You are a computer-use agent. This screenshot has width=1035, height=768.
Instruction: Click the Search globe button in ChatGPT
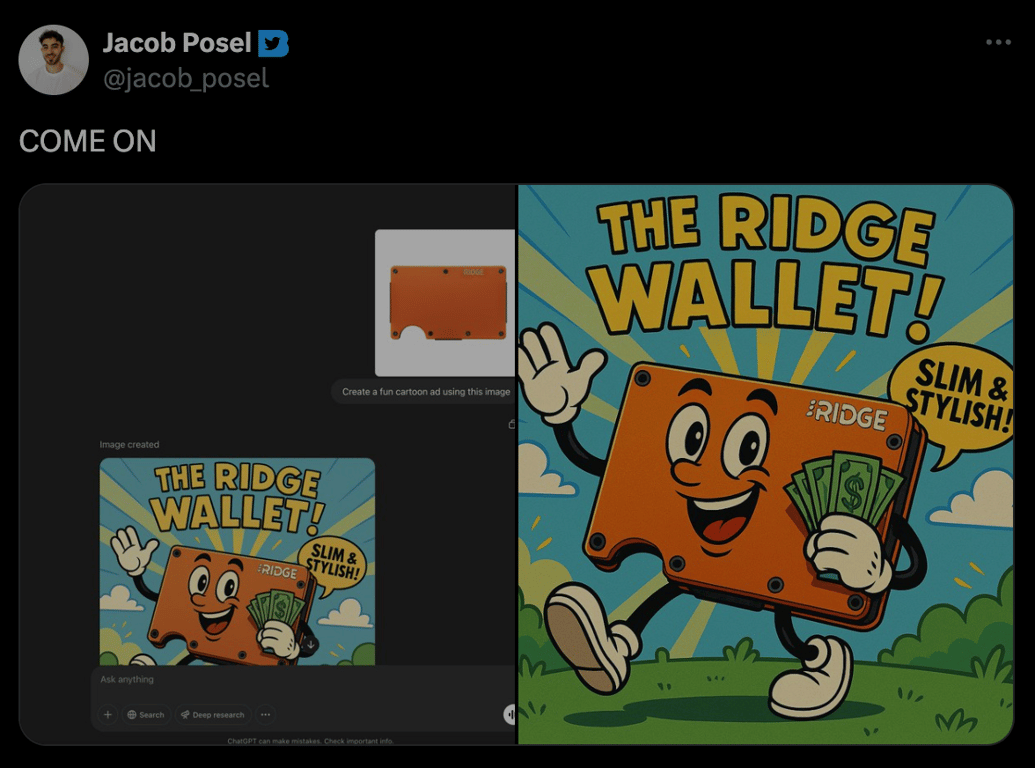tap(146, 715)
